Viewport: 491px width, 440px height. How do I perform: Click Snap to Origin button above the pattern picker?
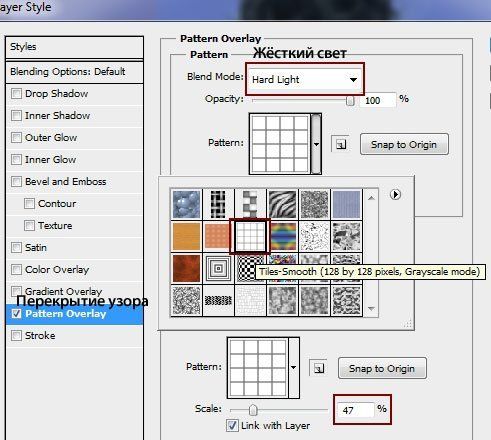coord(404,145)
